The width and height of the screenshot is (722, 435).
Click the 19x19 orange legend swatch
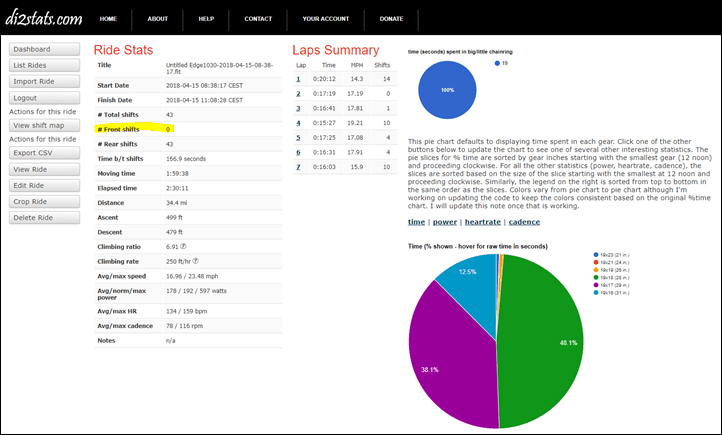click(x=596, y=270)
